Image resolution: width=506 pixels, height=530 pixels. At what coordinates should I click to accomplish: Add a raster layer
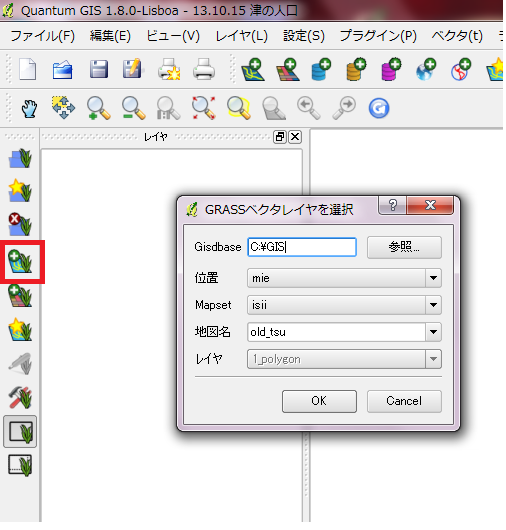[x=288, y=70]
